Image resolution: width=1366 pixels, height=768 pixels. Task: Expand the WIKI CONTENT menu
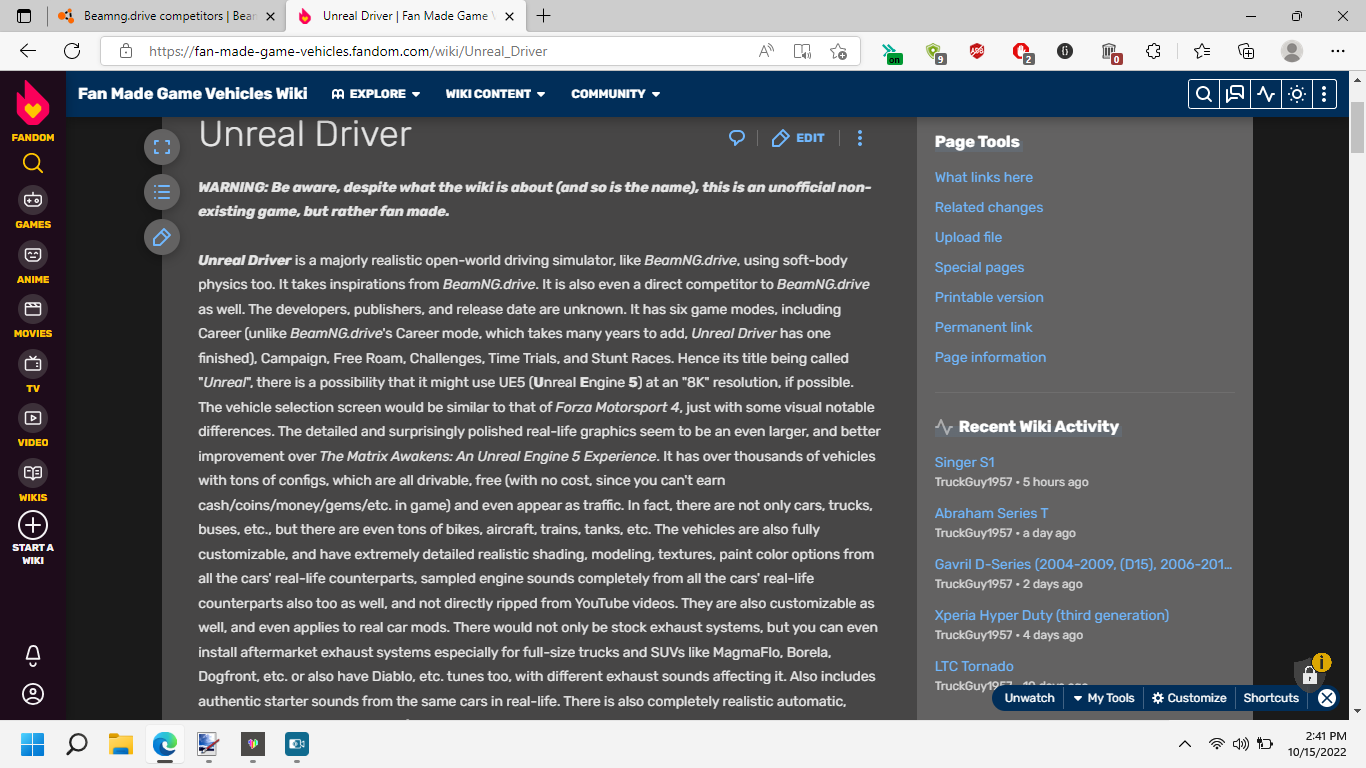pos(496,94)
